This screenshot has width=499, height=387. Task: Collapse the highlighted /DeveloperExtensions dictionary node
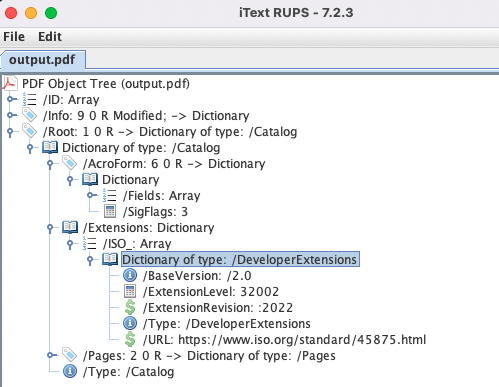point(90,260)
